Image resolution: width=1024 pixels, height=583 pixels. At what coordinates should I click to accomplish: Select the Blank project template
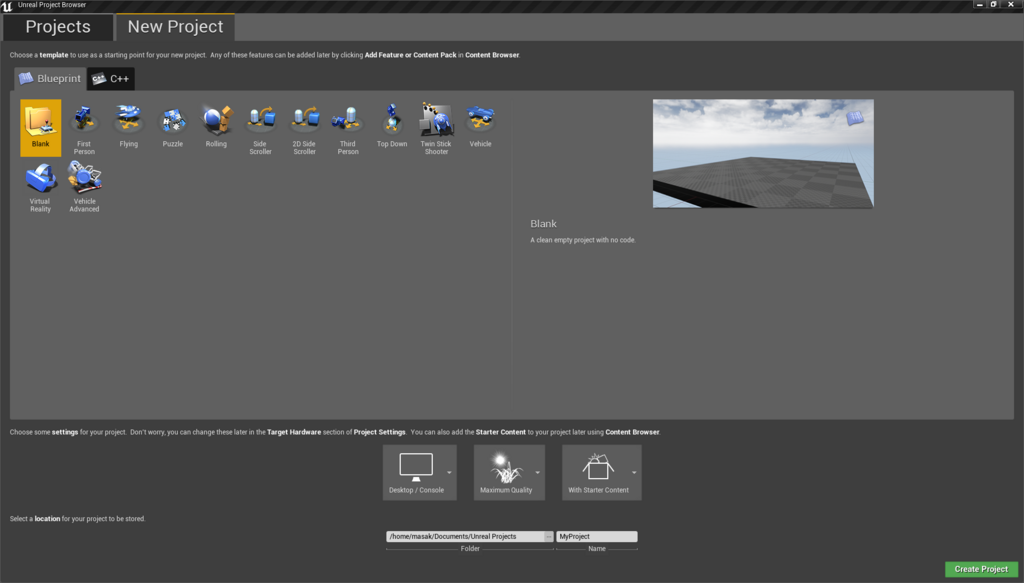point(40,127)
